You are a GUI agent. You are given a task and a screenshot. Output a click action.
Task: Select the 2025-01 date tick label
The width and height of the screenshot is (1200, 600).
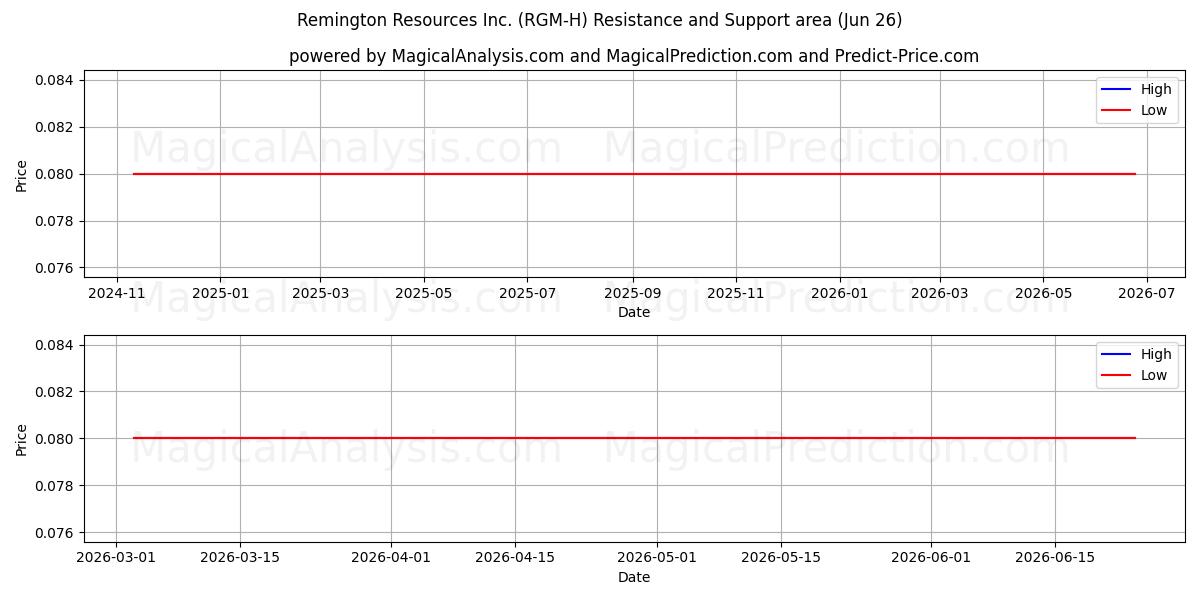click(220, 295)
